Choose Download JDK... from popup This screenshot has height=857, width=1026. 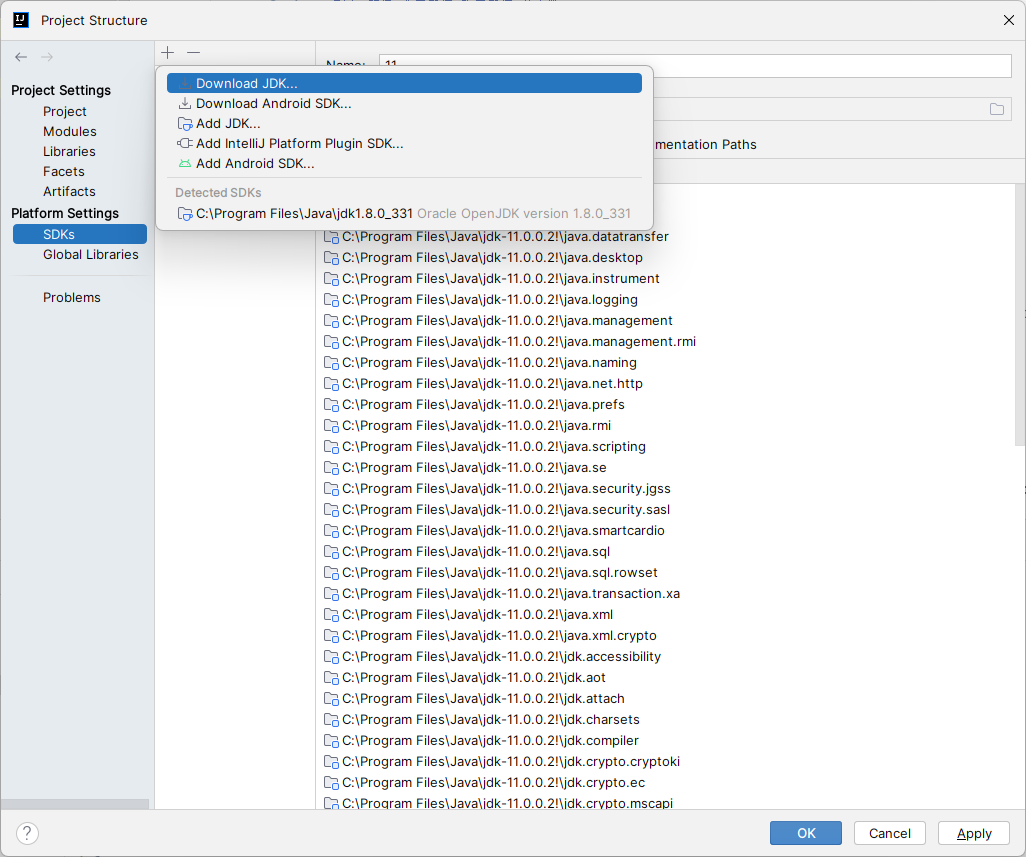coord(404,83)
